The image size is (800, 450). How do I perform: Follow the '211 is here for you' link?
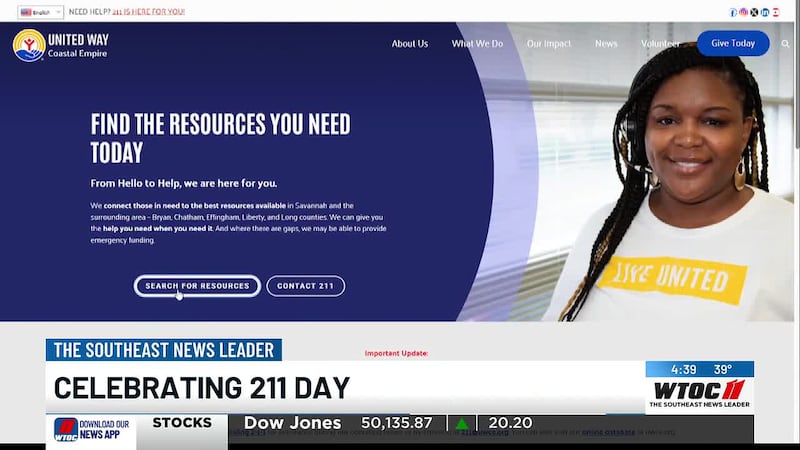point(148,12)
